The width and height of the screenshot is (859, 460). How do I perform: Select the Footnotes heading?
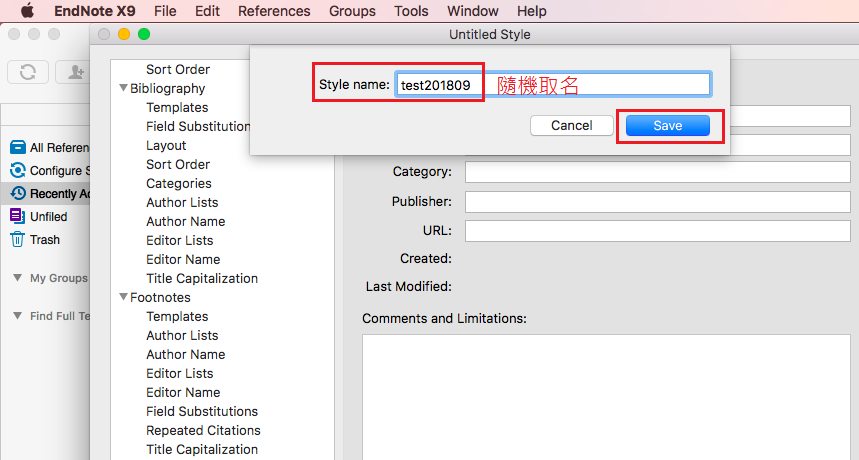(x=161, y=297)
